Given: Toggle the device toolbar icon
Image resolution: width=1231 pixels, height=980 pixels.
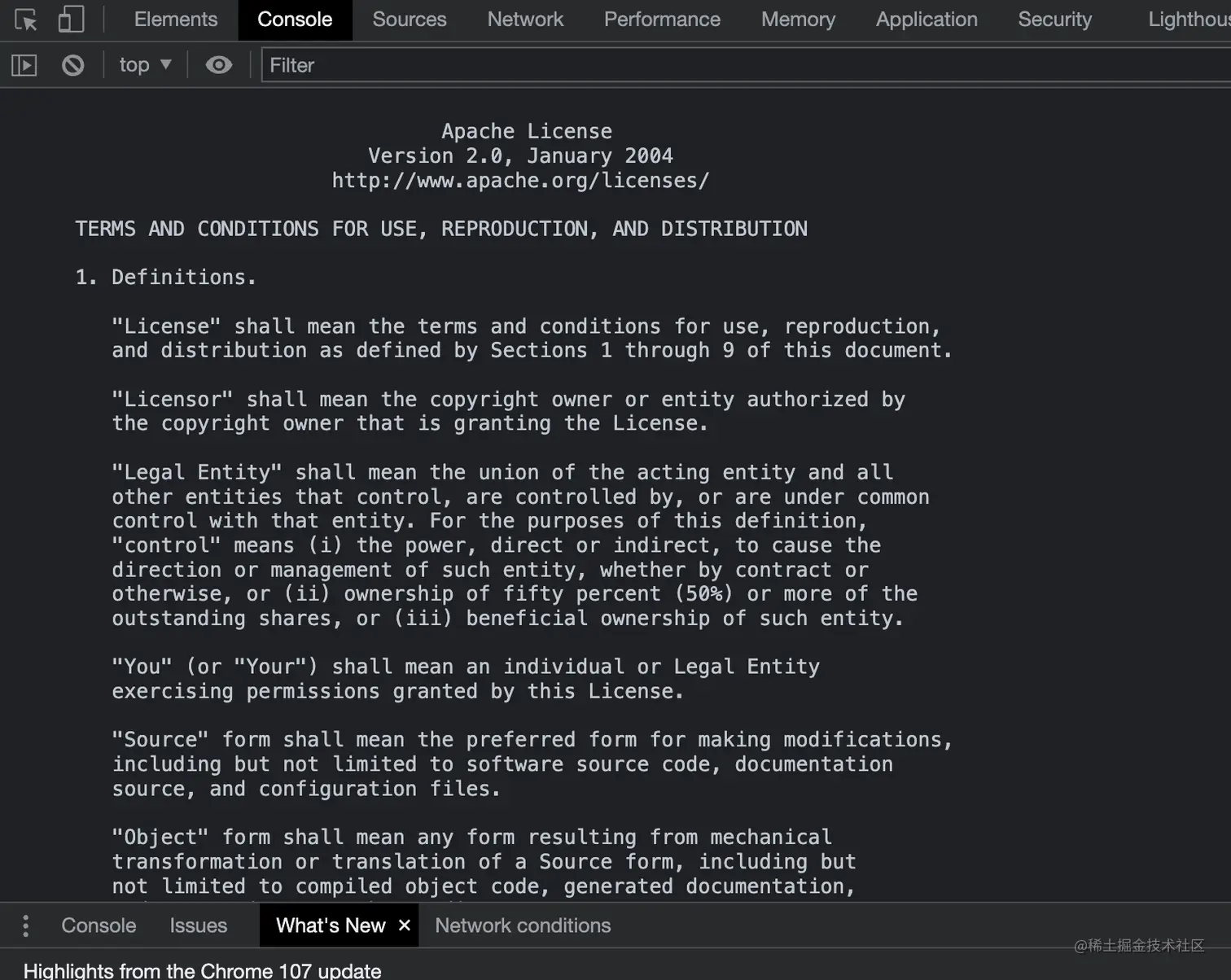Looking at the screenshot, I should (x=71, y=20).
